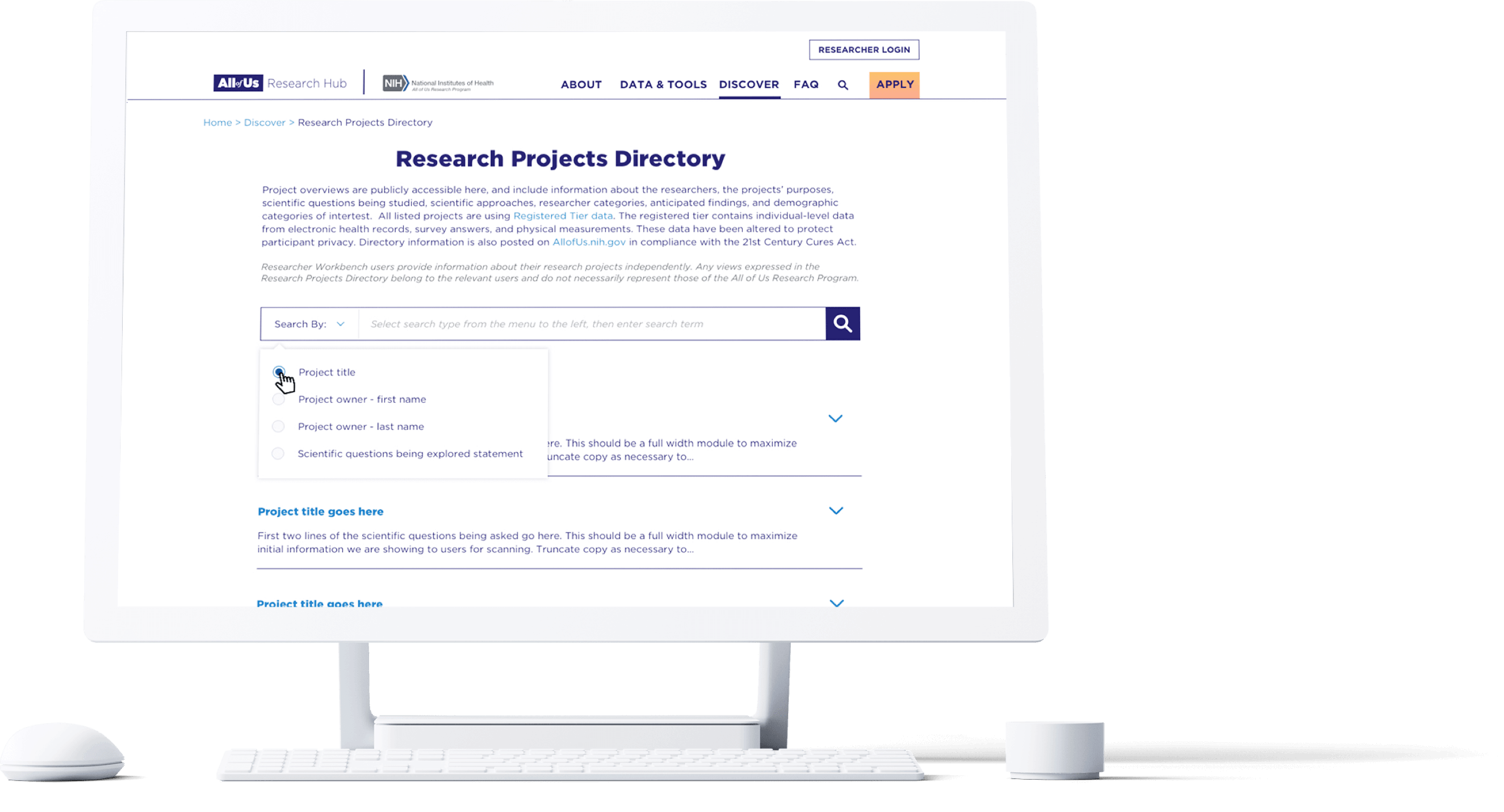The width and height of the screenshot is (1504, 812).
Task: Click the search magnifier icon
Action: click(843, 323)
